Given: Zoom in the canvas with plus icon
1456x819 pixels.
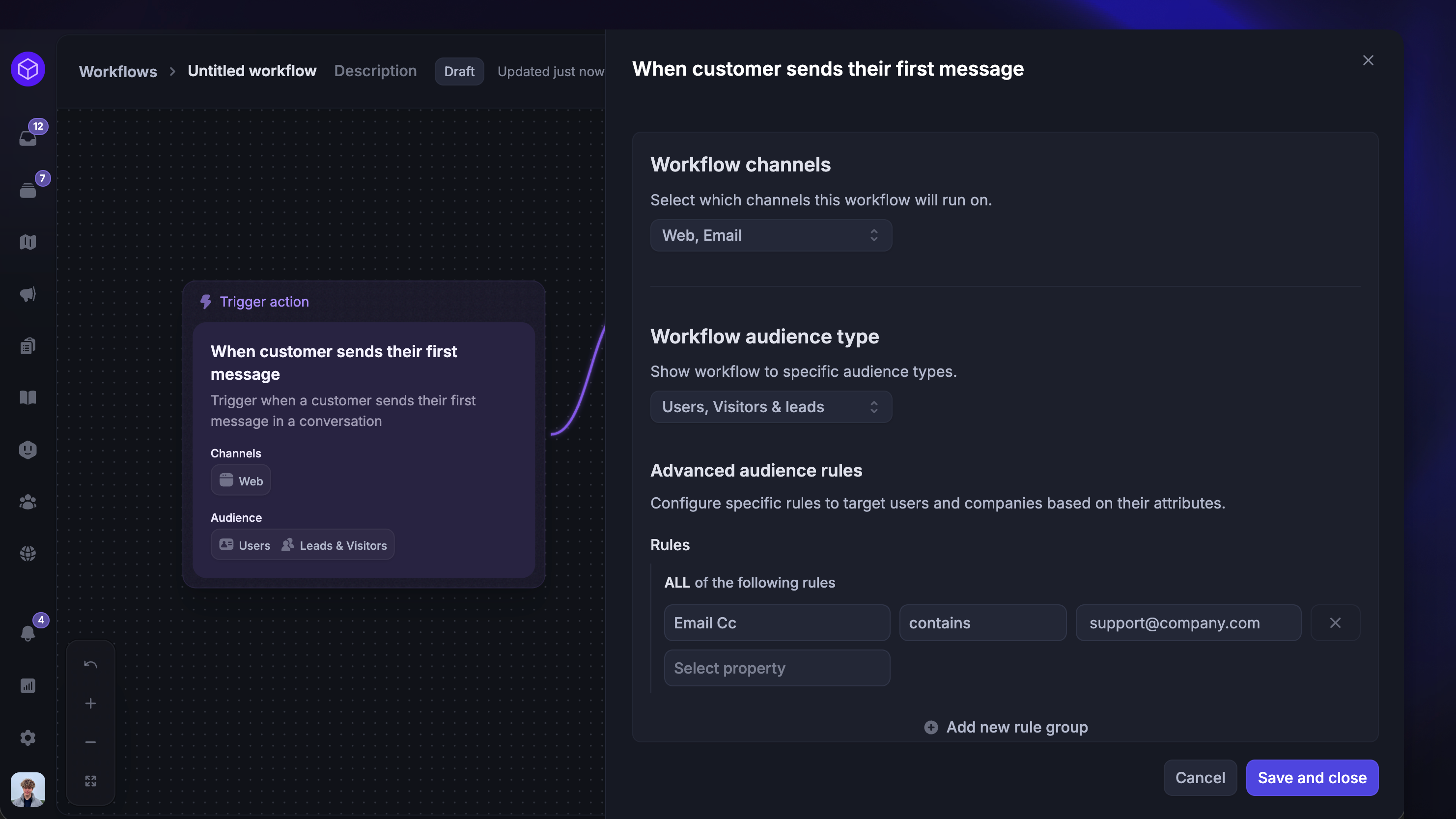Looking at the screenshot, I should [x=90, y=703].
